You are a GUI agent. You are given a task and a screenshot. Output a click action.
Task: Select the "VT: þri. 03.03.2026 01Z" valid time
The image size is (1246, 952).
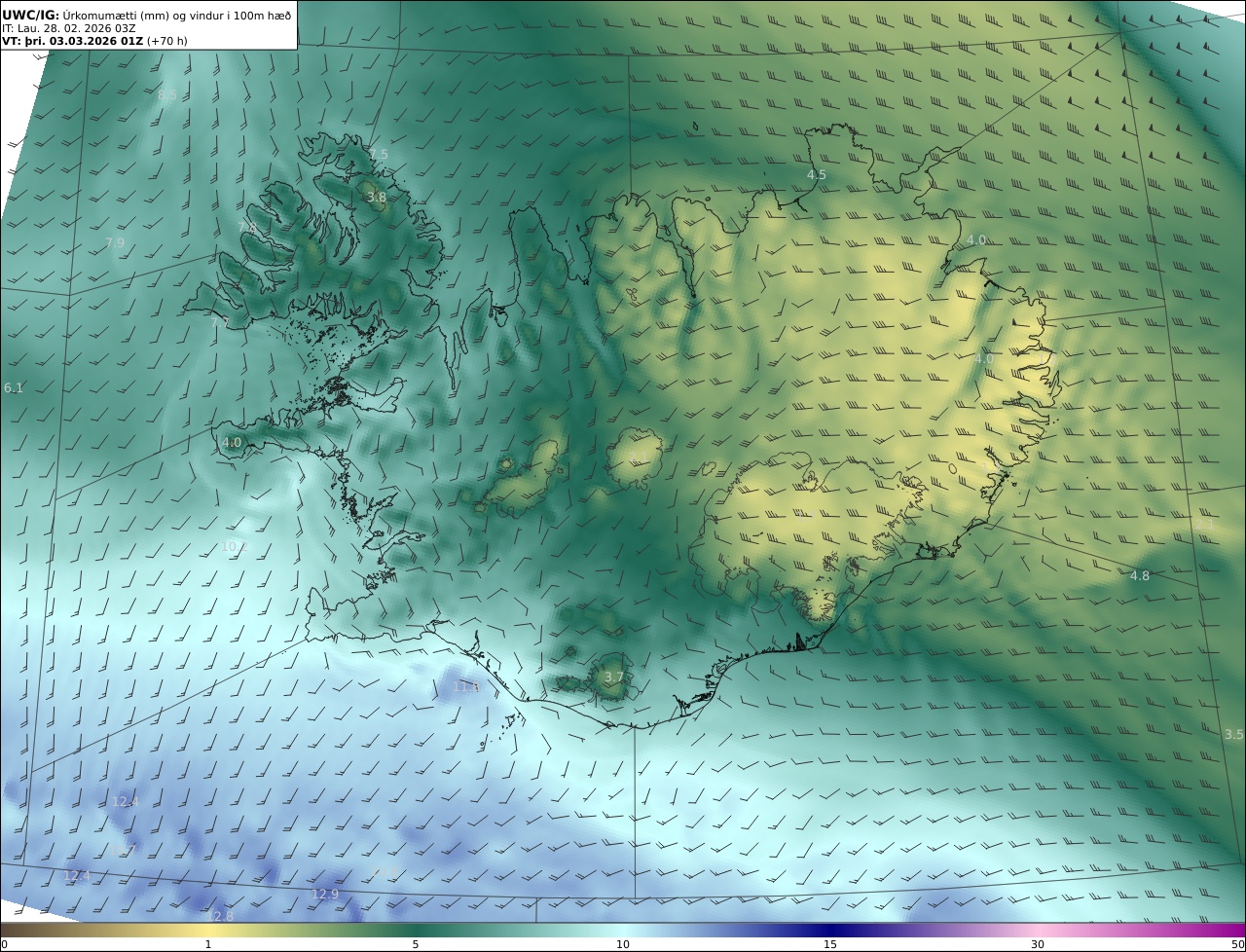coord(72,41)
